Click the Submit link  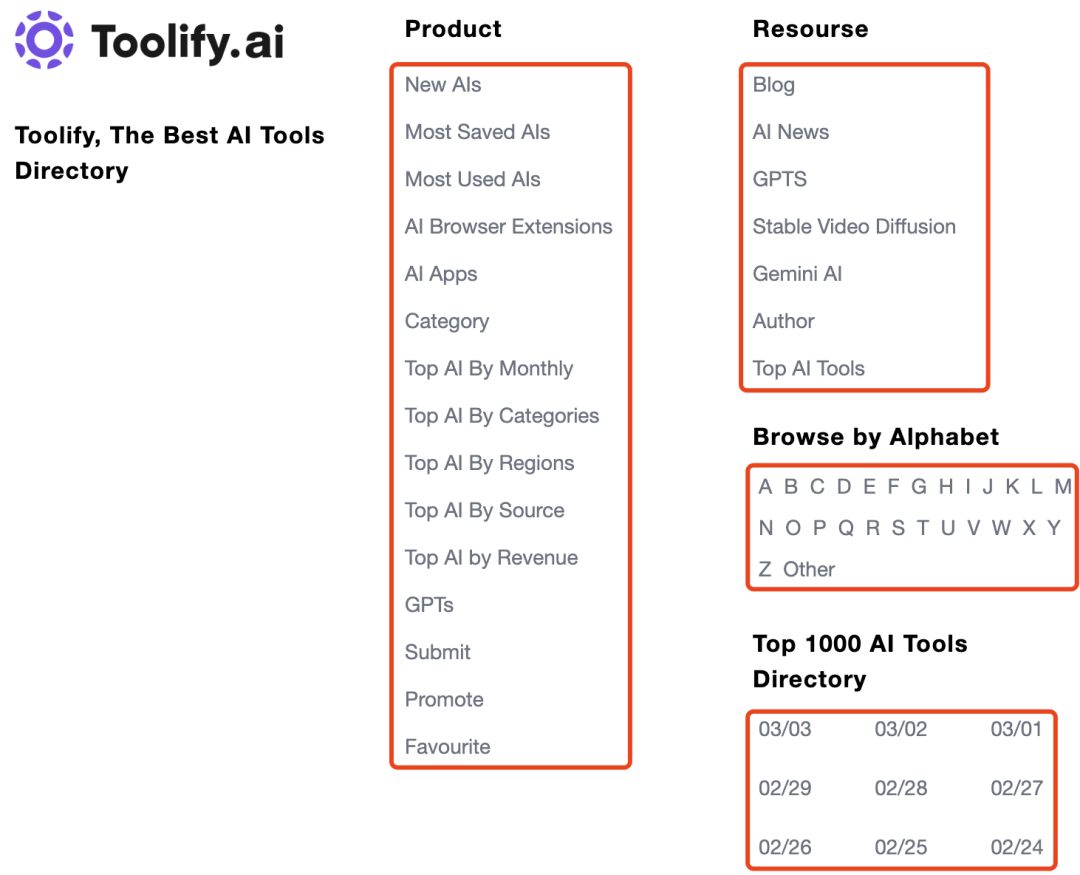(x=438, y=652)
